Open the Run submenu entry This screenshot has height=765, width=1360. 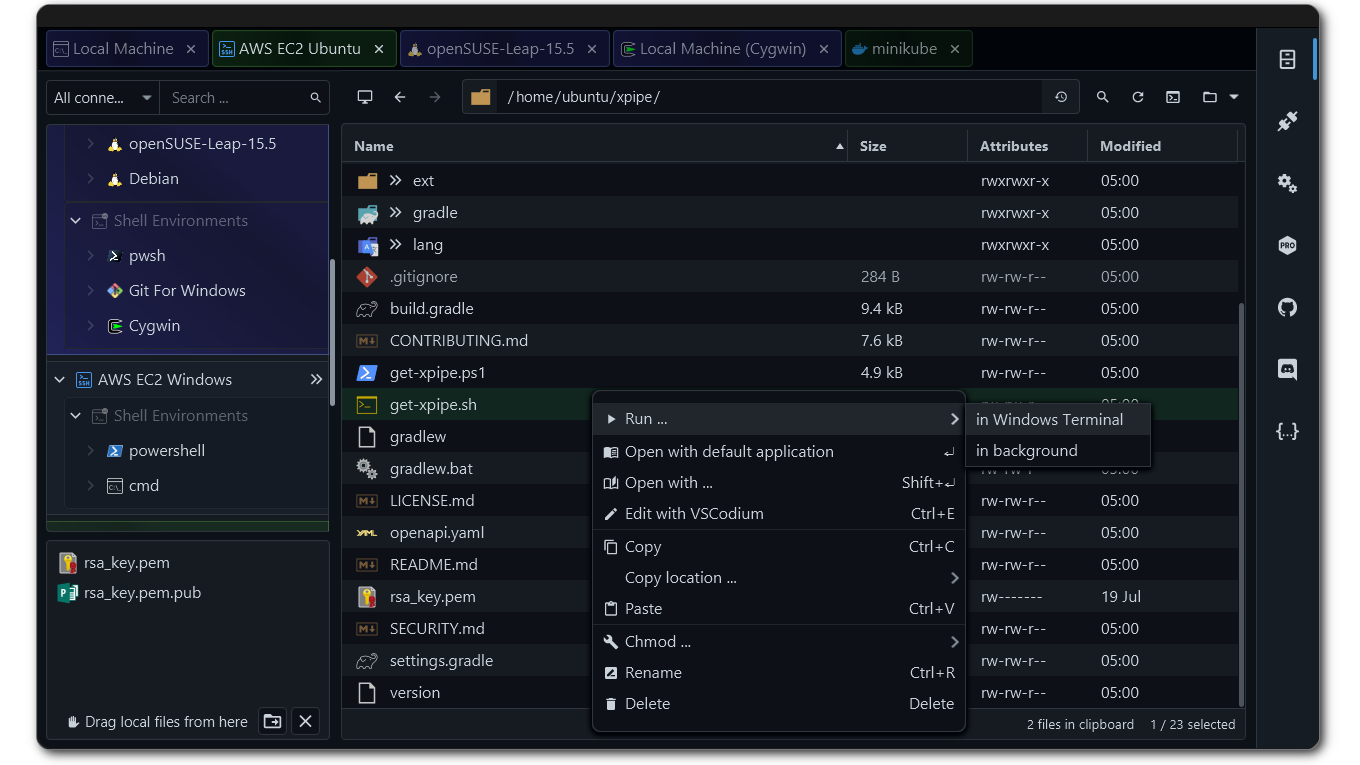click(x=779, y=419)
